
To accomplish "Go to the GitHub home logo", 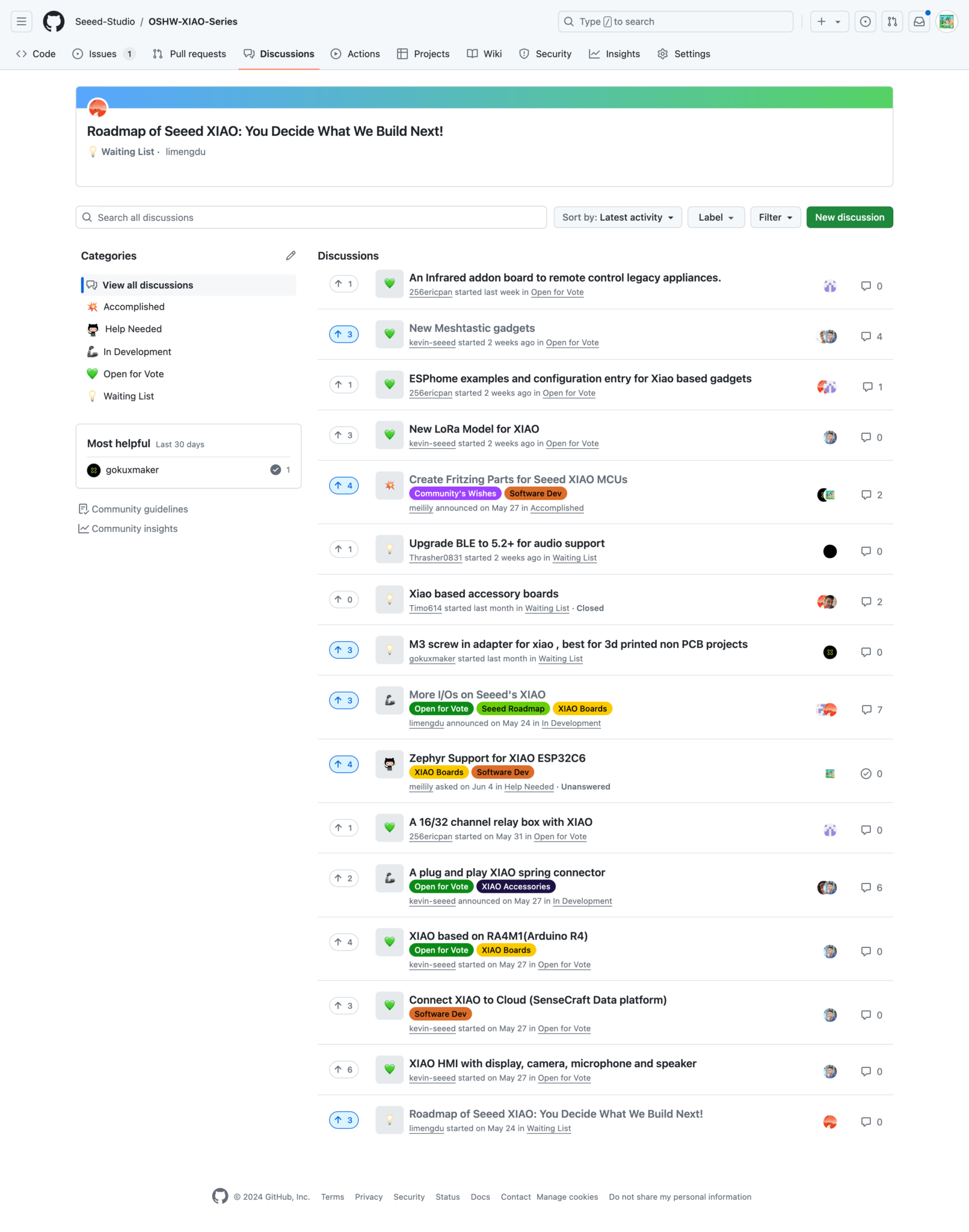I will (x=54, y=22).
